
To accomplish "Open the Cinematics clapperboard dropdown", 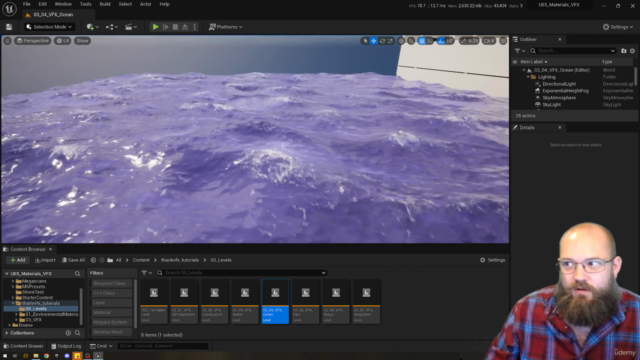I will tap(131, 27).
